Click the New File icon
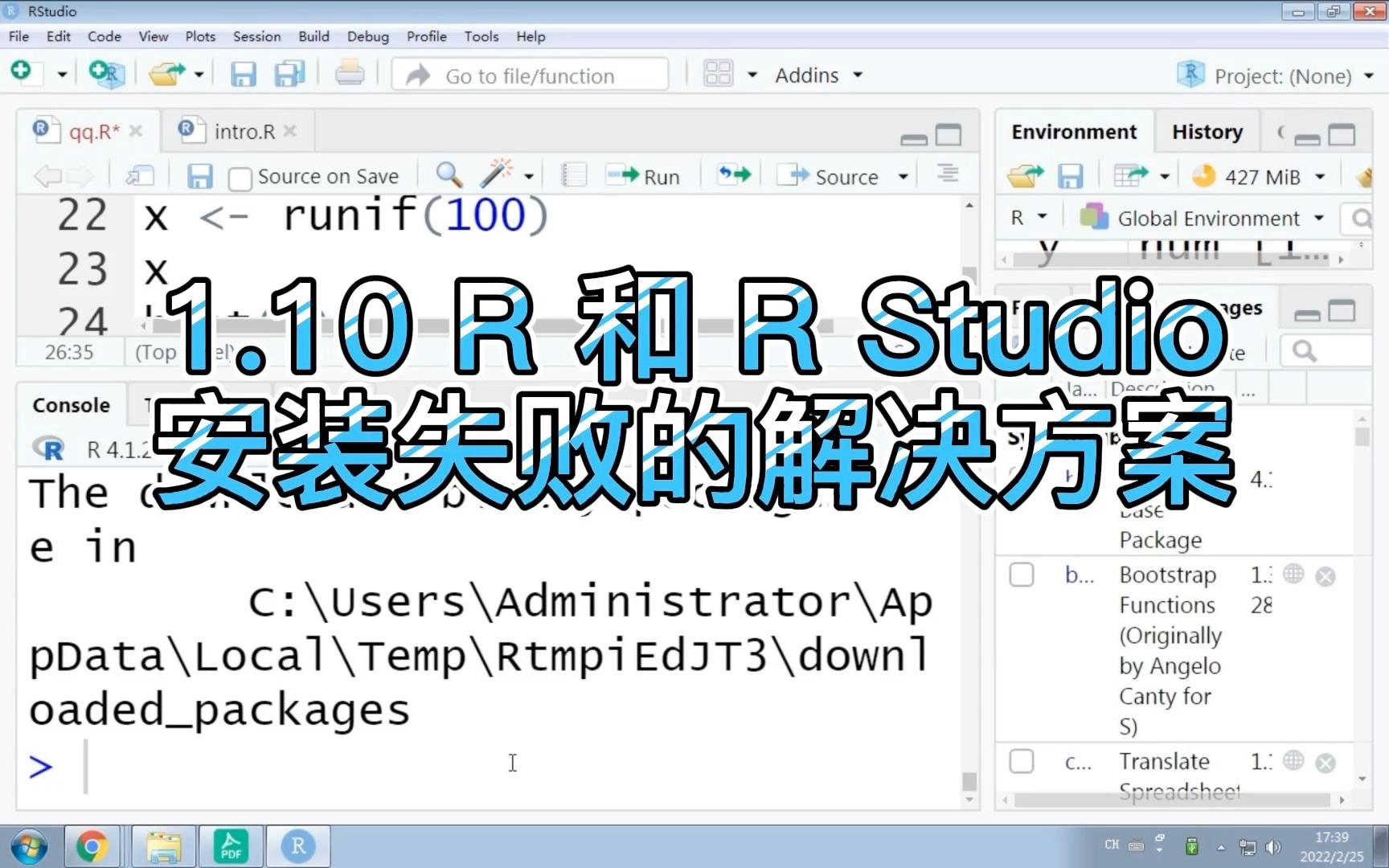The width and height of the screenshot is (1389, 868). pyautogui.click(x=22, y=73)
